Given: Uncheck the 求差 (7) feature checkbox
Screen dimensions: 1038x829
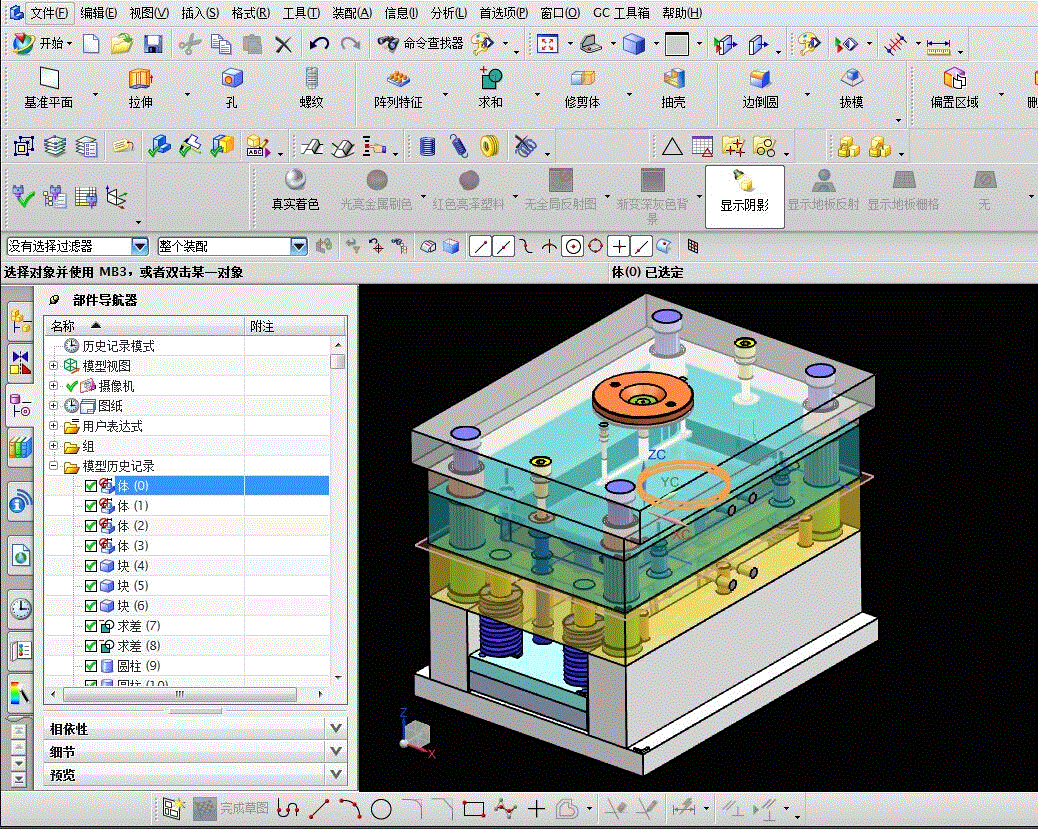Looking at the screenshot, I should pyautogui.click(x=91, y=626).
